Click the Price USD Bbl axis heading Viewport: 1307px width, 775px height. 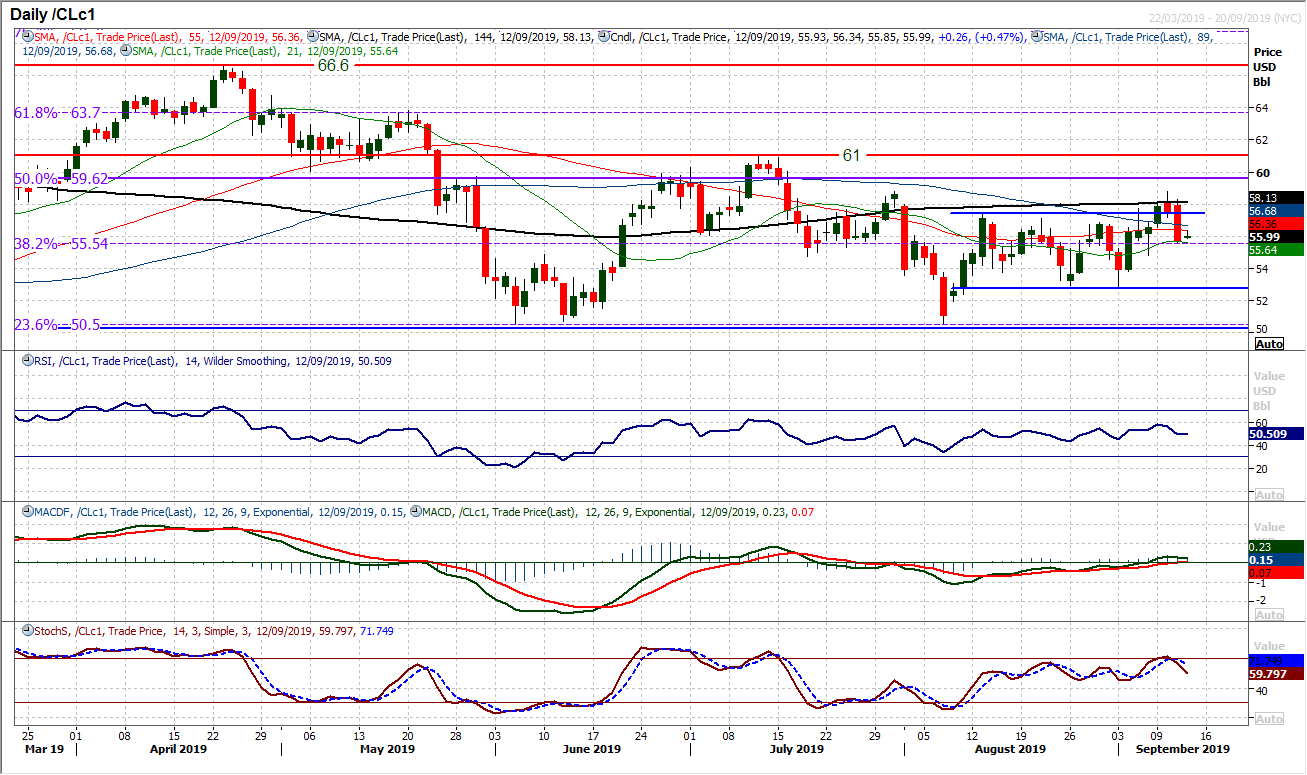(x=1270, y=65)
